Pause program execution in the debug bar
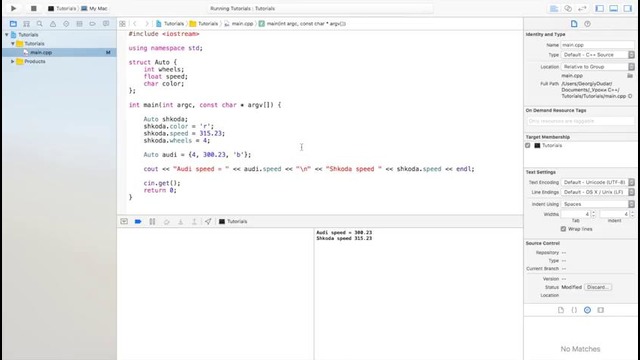Screen dimensions: 640x360 tap(152, 221)
